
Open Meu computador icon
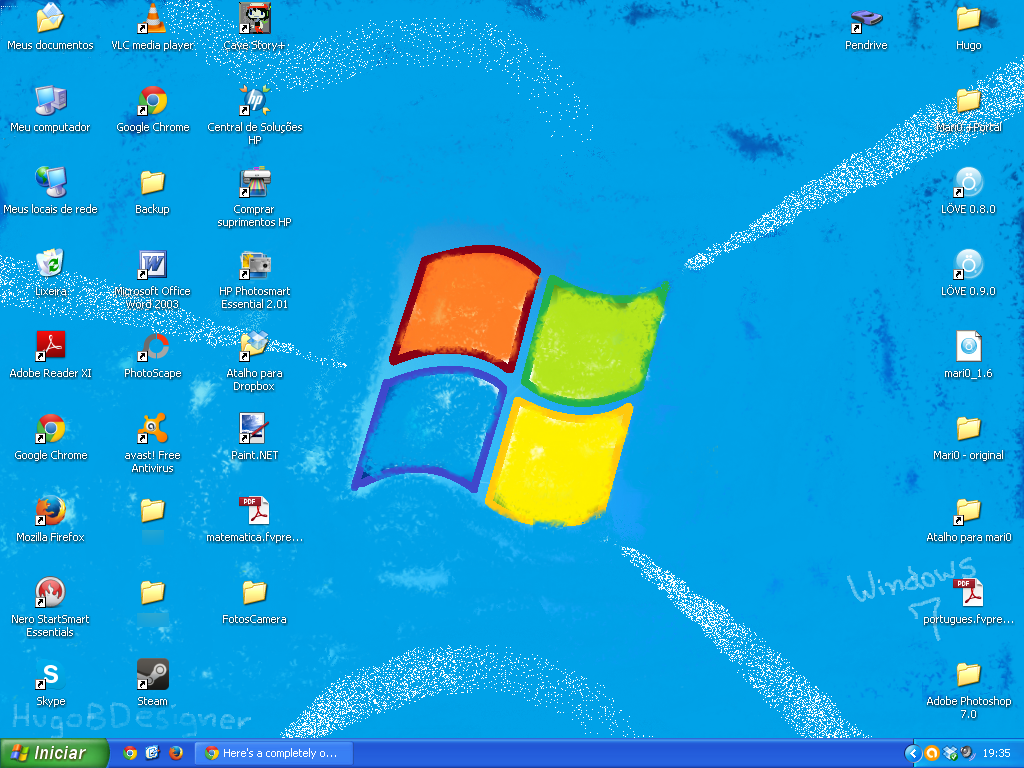click(50, 101)
